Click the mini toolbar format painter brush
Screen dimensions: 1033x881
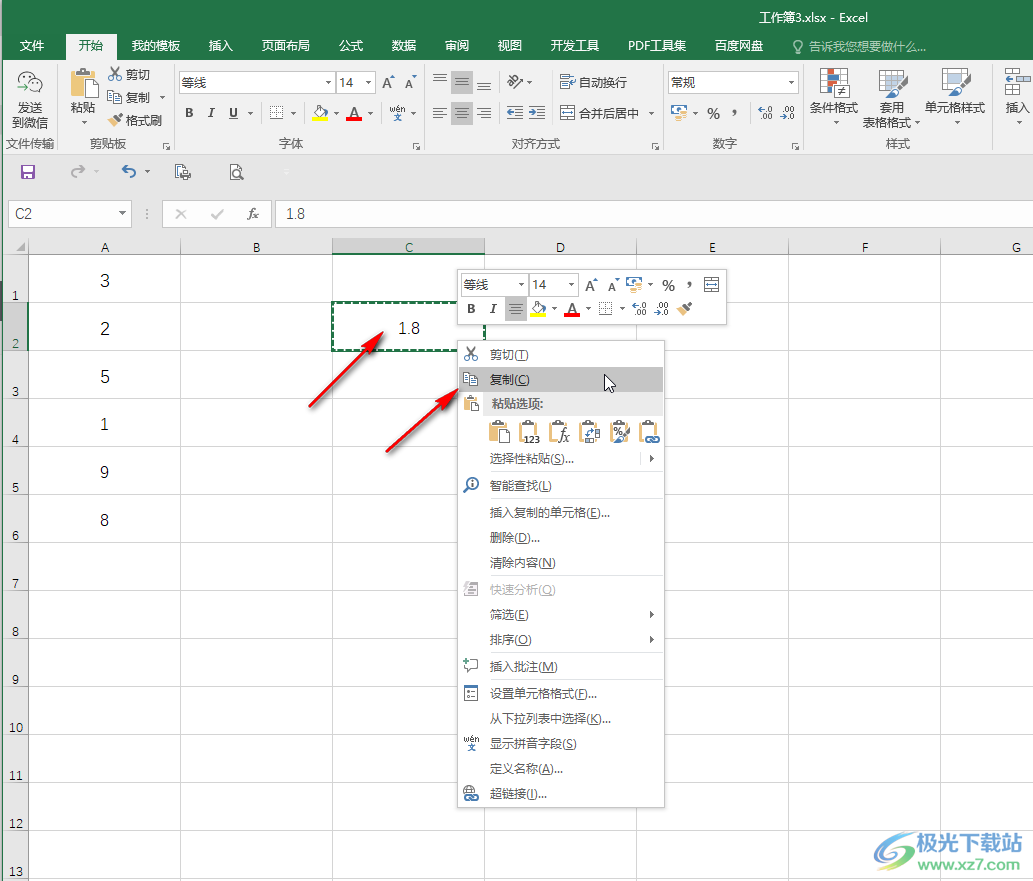coord(684,308)
